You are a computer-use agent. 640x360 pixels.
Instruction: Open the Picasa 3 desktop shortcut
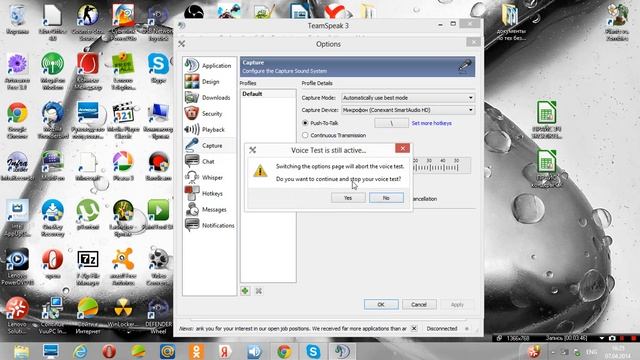[123, 166]
